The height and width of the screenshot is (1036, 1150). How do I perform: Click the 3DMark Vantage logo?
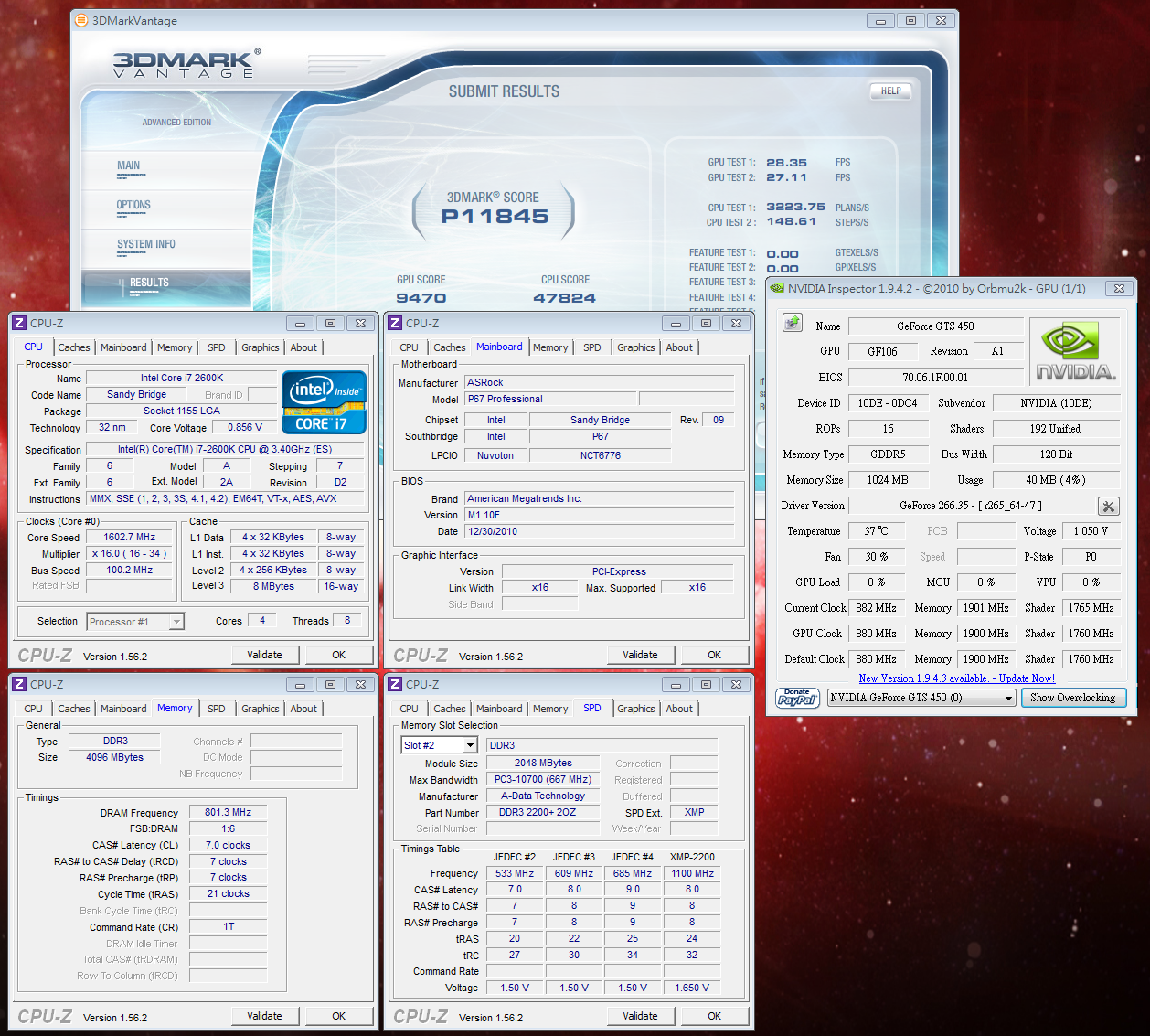pos(186,64)
